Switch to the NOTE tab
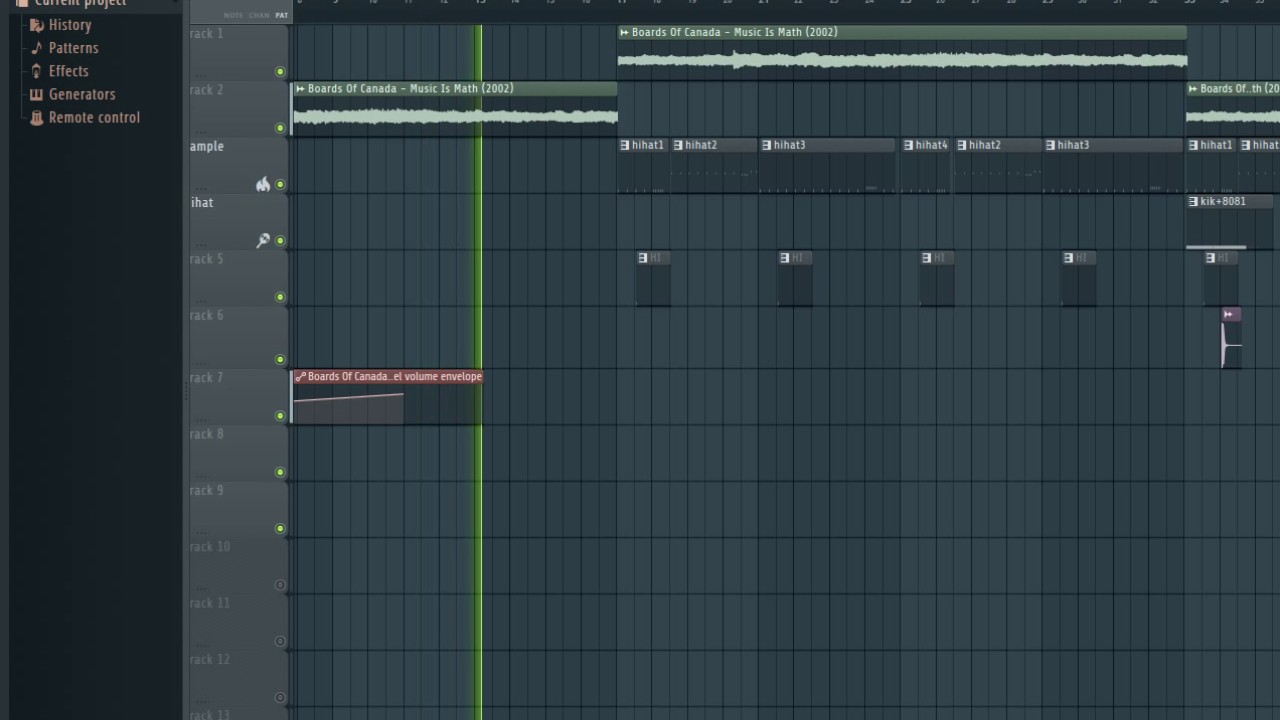The image size is (1280, 720). click(233, 16)
